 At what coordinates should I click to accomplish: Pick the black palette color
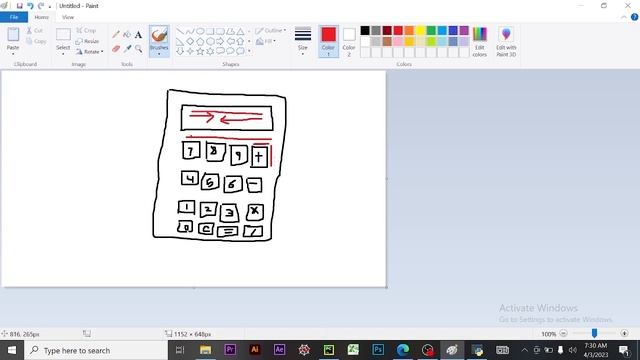click(x=365, y=30)
